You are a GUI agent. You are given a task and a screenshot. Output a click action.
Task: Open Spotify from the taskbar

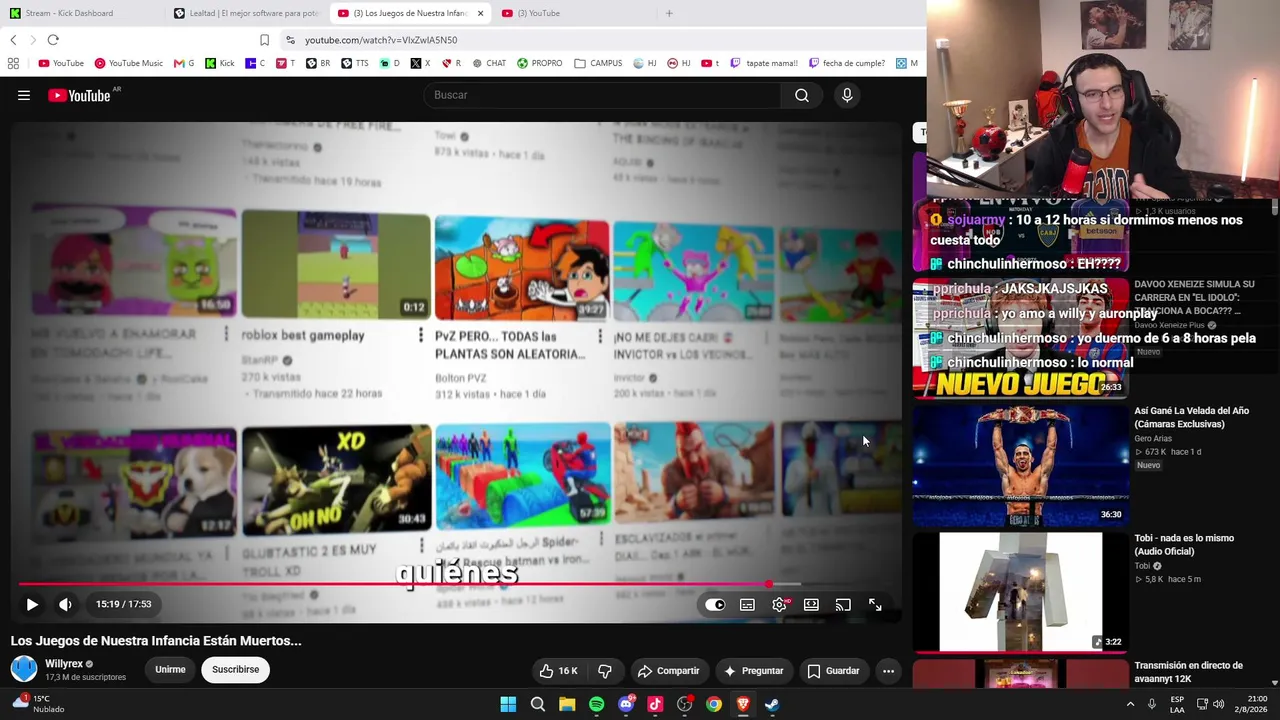[597, 704]
